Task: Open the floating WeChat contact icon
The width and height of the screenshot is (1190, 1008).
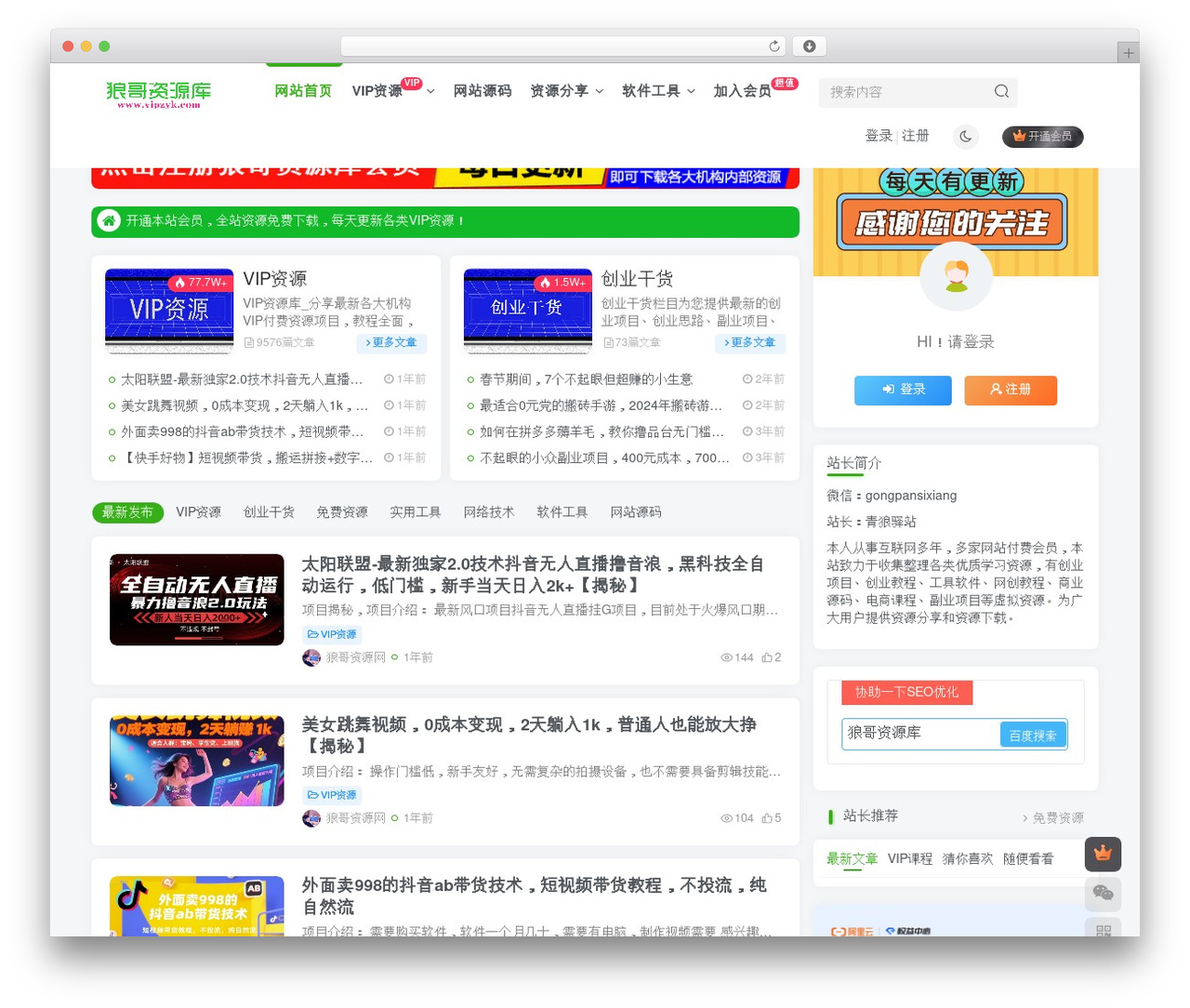Action: pos(1103,894)
